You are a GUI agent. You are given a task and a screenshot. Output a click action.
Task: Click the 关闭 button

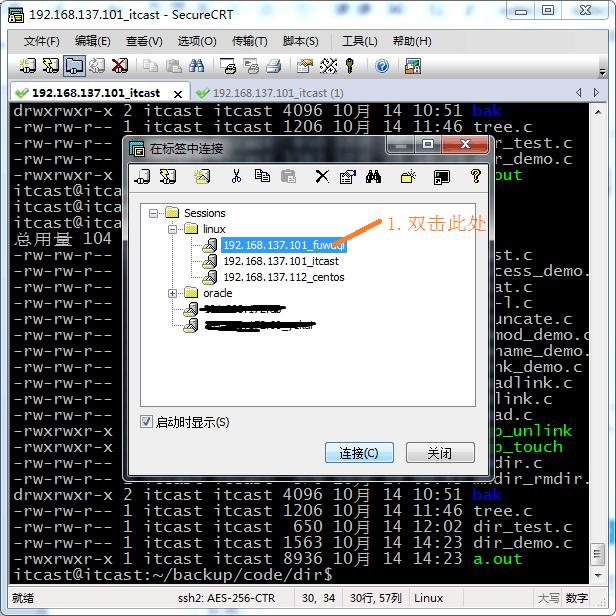[x=440, y=453]
